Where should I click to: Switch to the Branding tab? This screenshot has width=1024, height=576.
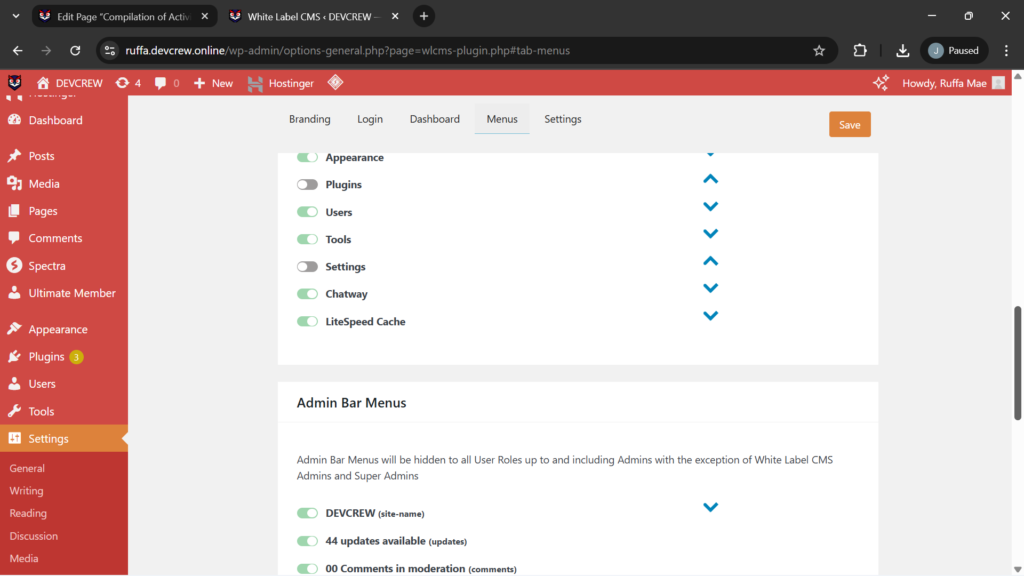[x=309, y=119]
